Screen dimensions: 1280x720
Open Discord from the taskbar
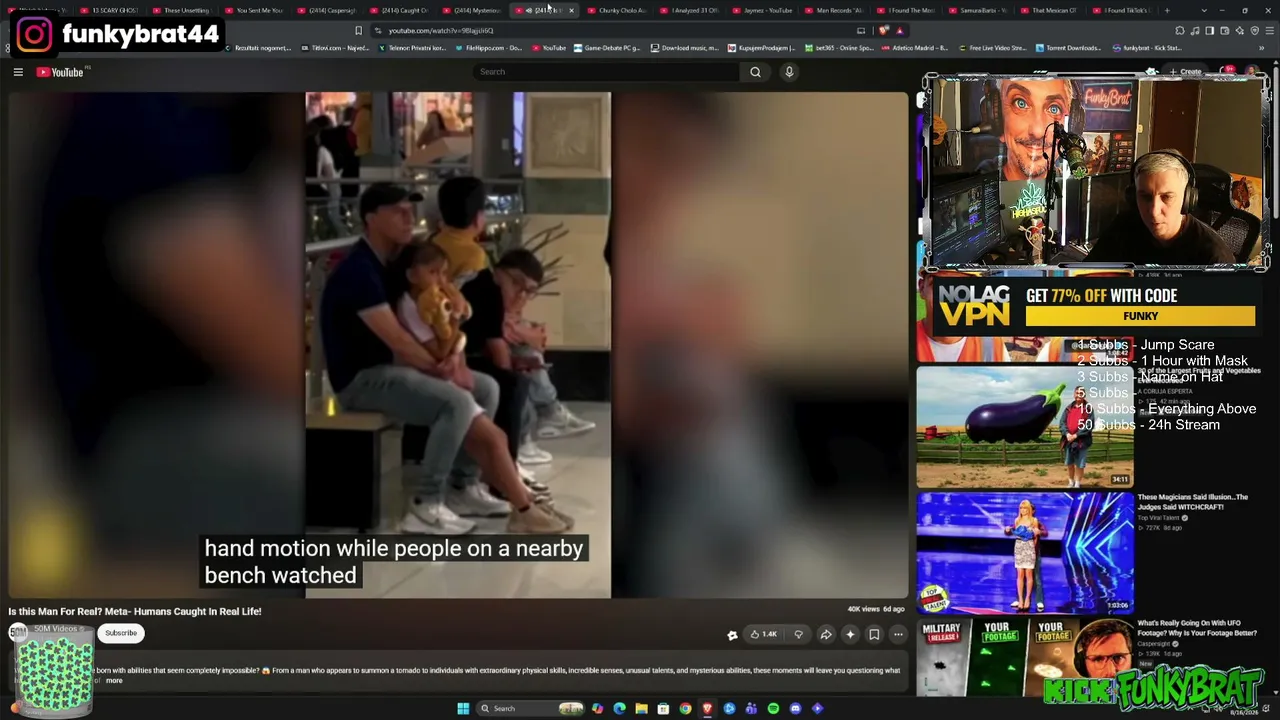(795, 709)
